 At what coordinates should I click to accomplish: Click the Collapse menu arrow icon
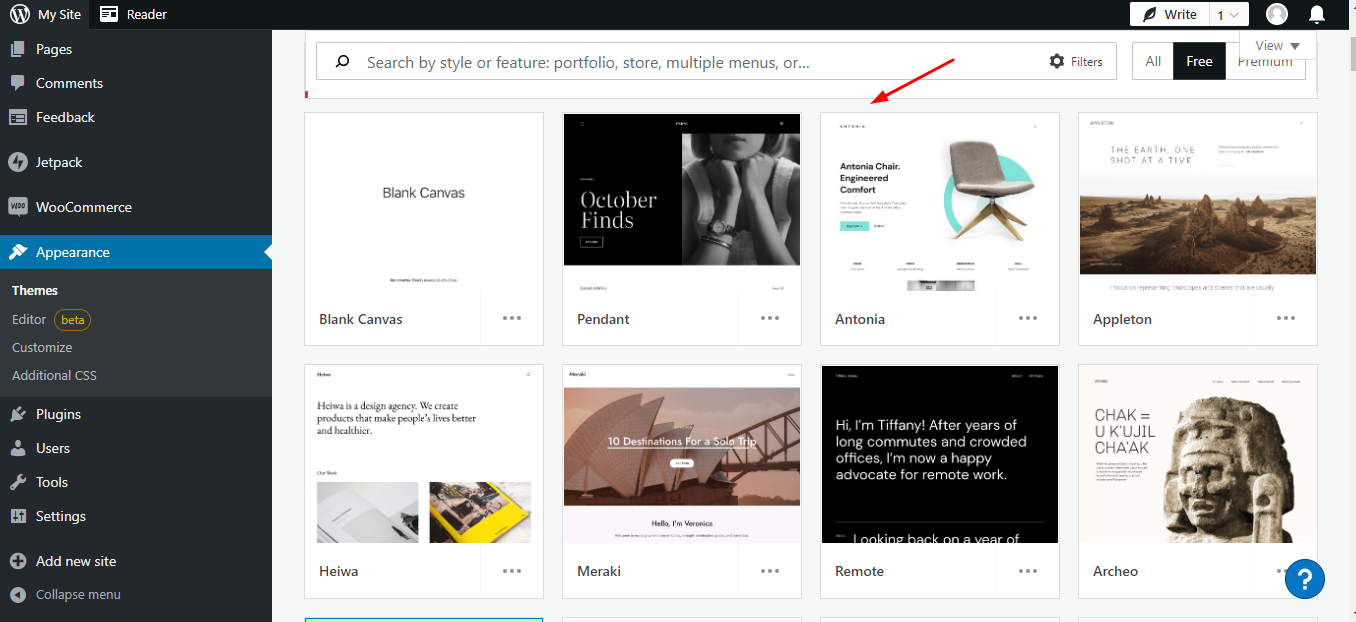18,594
